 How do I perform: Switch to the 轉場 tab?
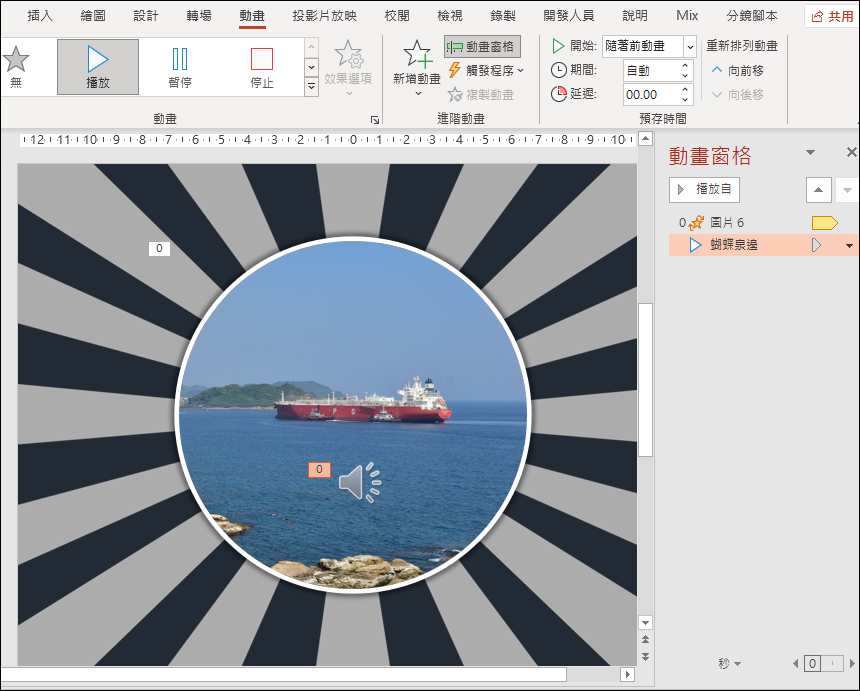coord(199,16)
